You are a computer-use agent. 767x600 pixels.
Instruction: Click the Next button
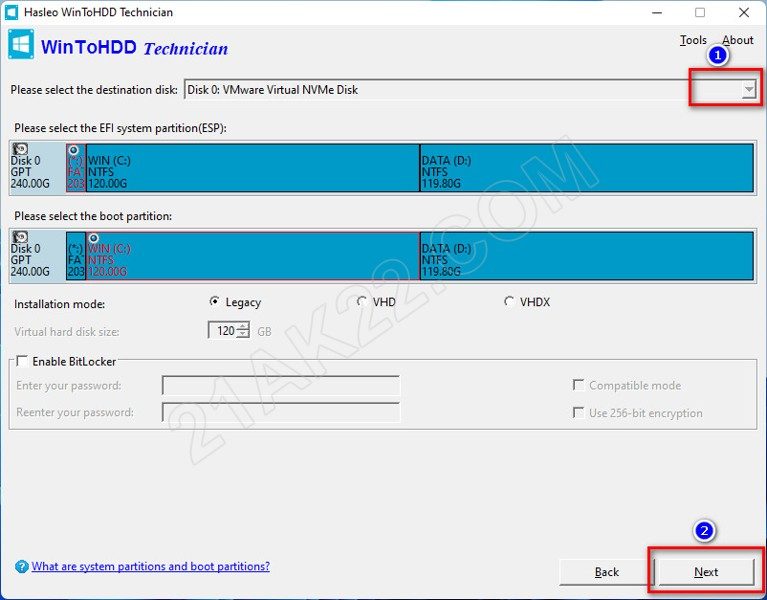[706, 572]
